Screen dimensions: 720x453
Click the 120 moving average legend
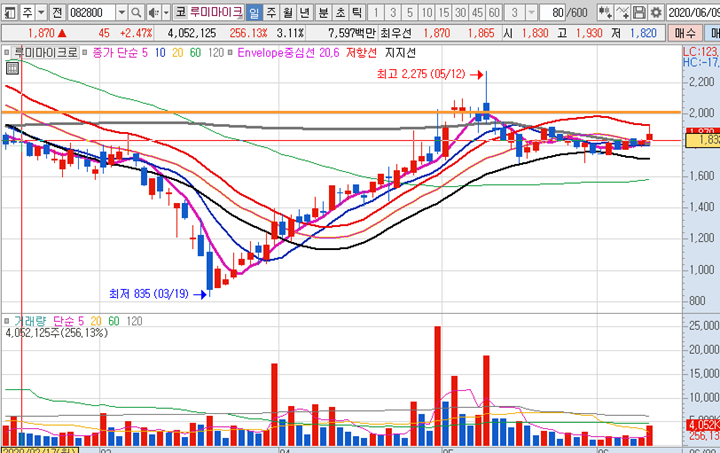tap(216, 53)
